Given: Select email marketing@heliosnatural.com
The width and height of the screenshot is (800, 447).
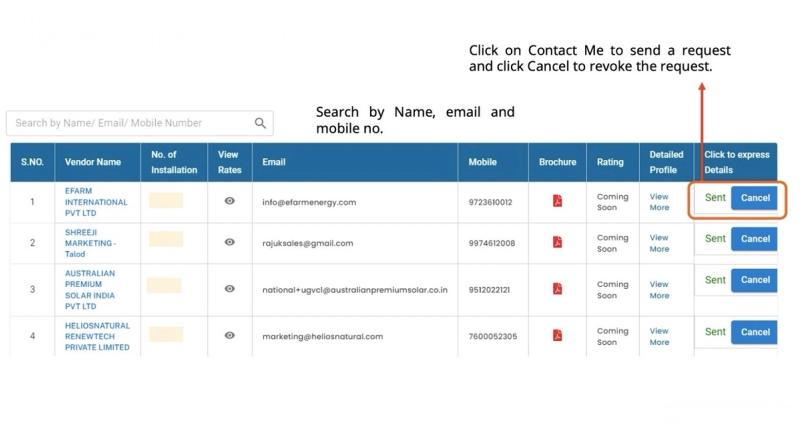Looking at the screenshot, I should click(x=322, y=337).
